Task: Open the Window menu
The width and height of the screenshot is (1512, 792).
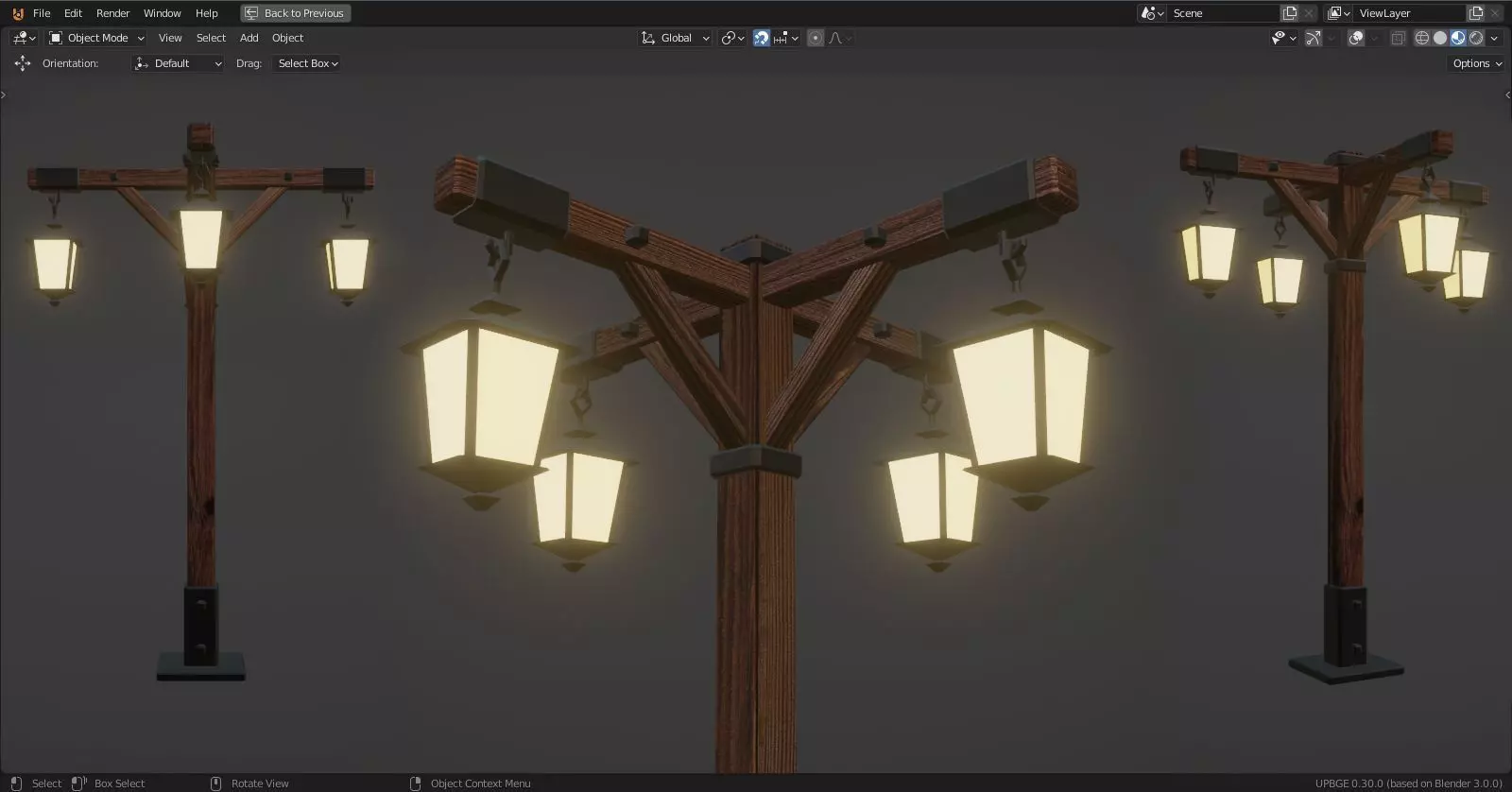Action: point(162,13)
